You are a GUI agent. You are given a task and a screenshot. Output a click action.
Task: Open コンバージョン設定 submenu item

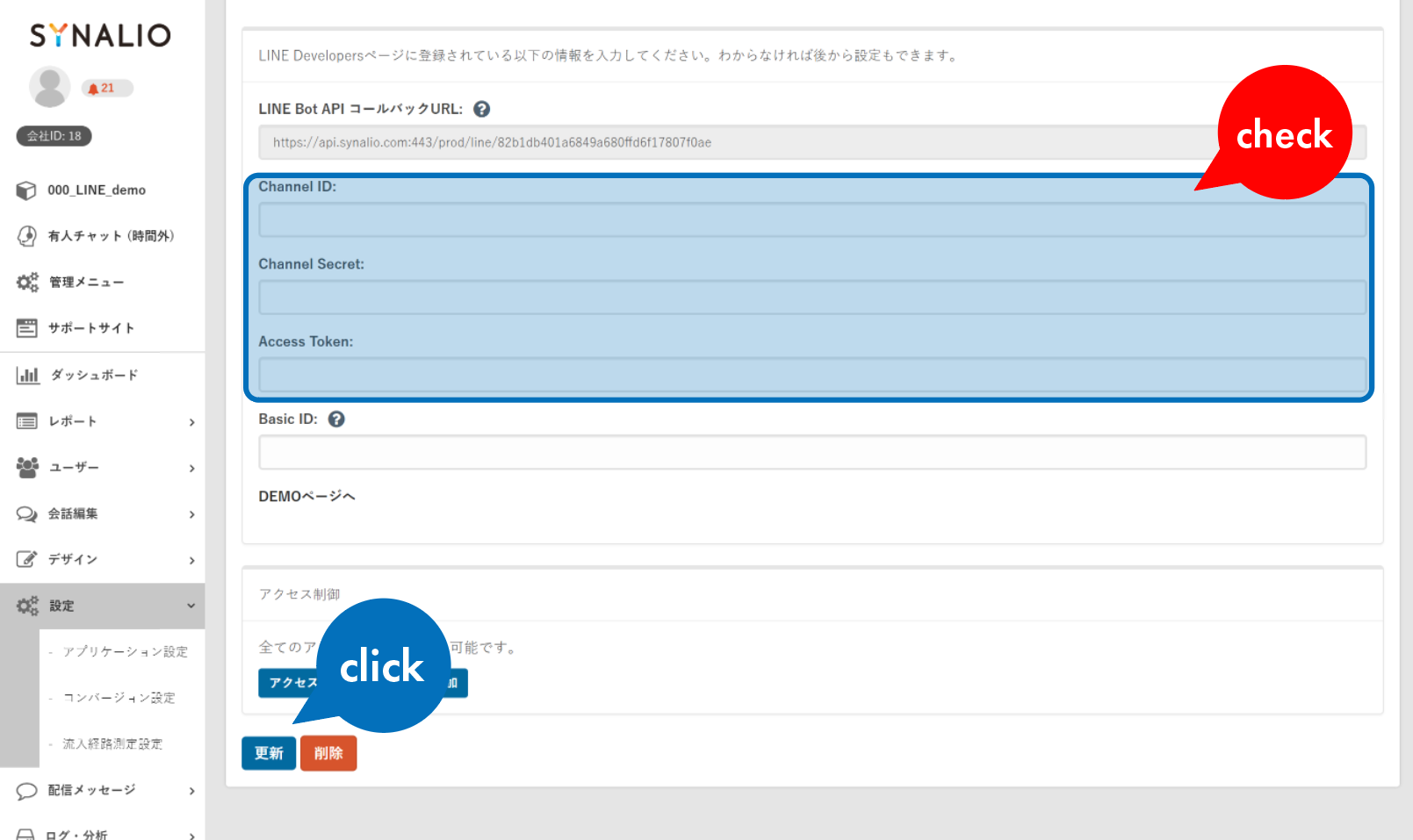pos(119,698)
